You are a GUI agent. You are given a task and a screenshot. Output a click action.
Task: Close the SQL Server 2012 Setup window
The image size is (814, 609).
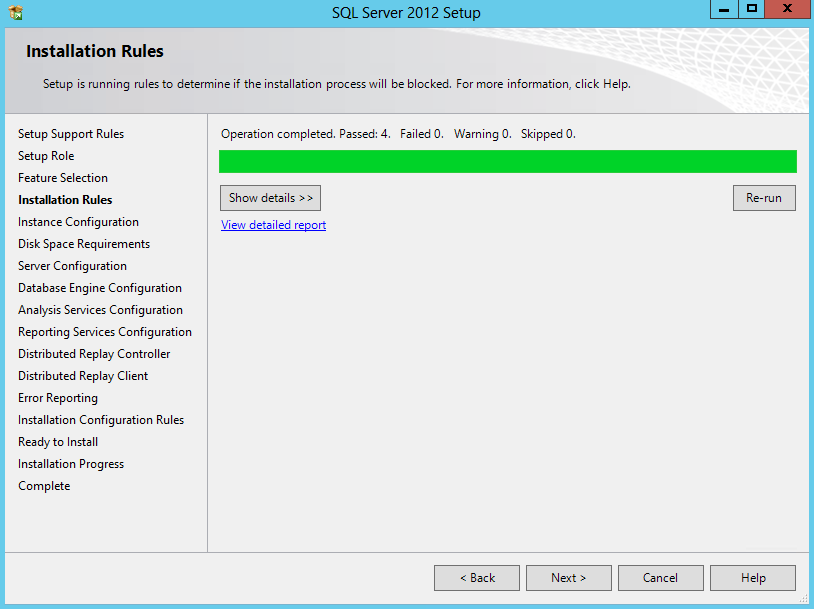click(787, 9)
